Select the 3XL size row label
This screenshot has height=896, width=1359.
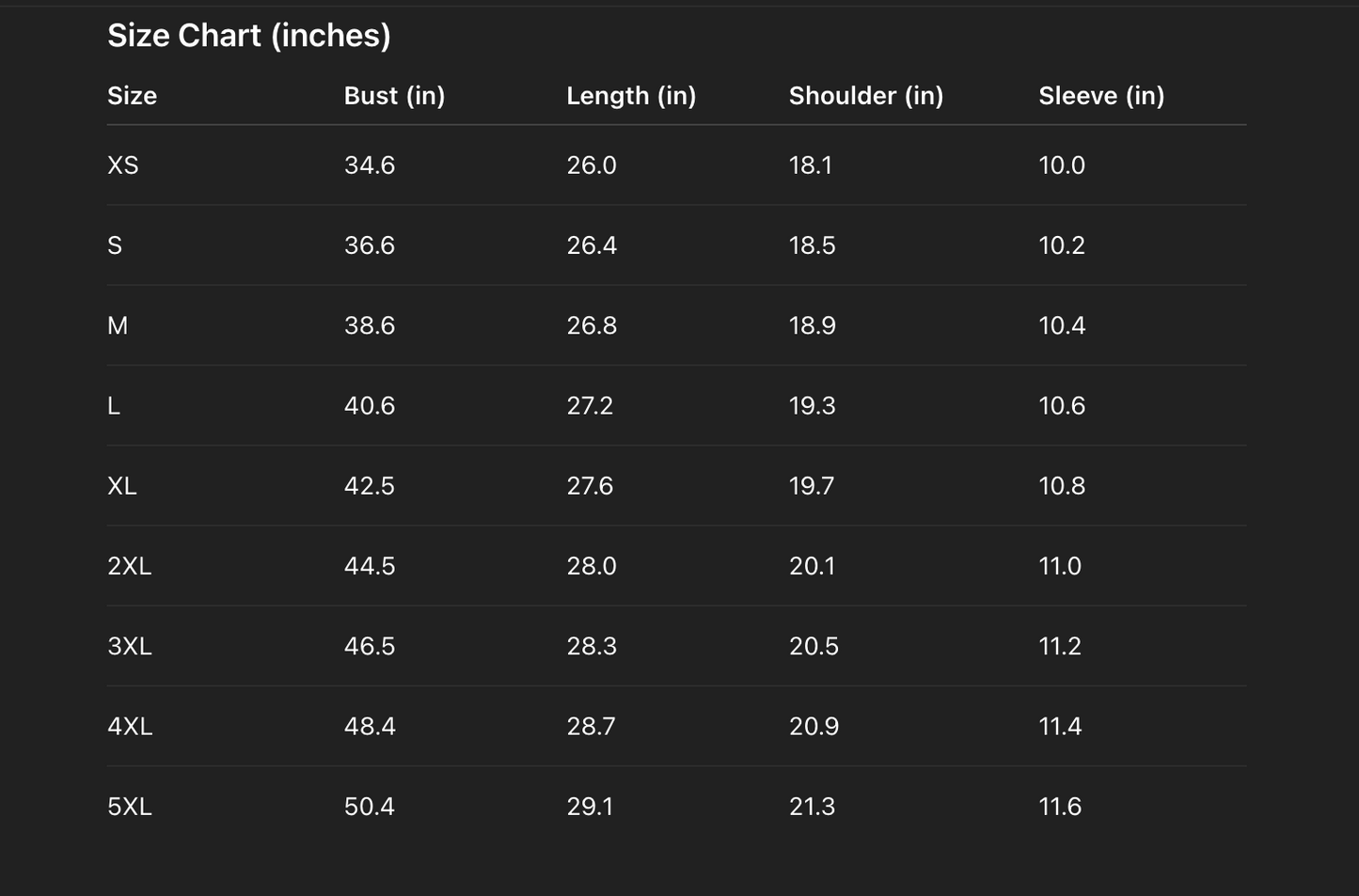point(129,647)
